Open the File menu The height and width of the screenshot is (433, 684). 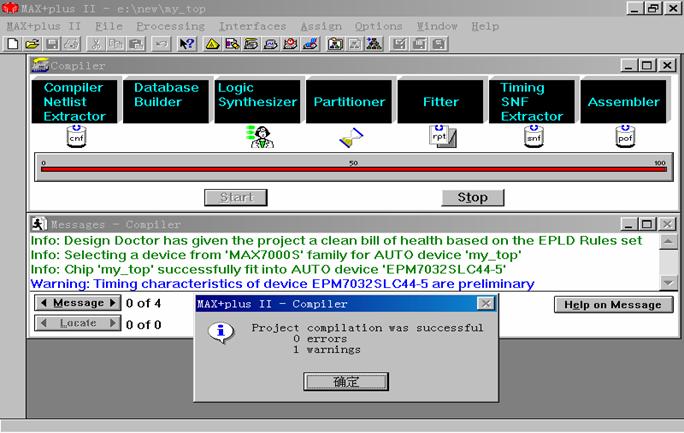(x=109, y=26)
